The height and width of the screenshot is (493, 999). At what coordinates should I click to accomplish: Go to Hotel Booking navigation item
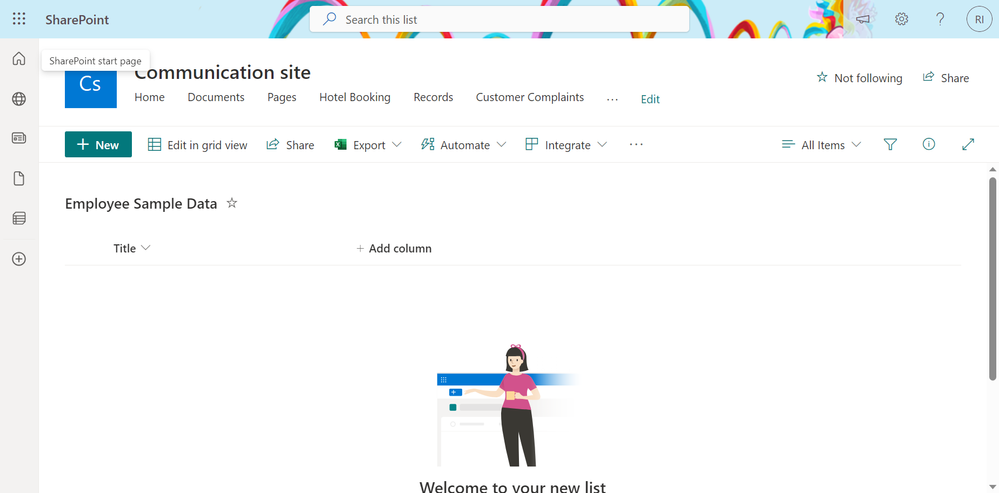coord(355,97)
